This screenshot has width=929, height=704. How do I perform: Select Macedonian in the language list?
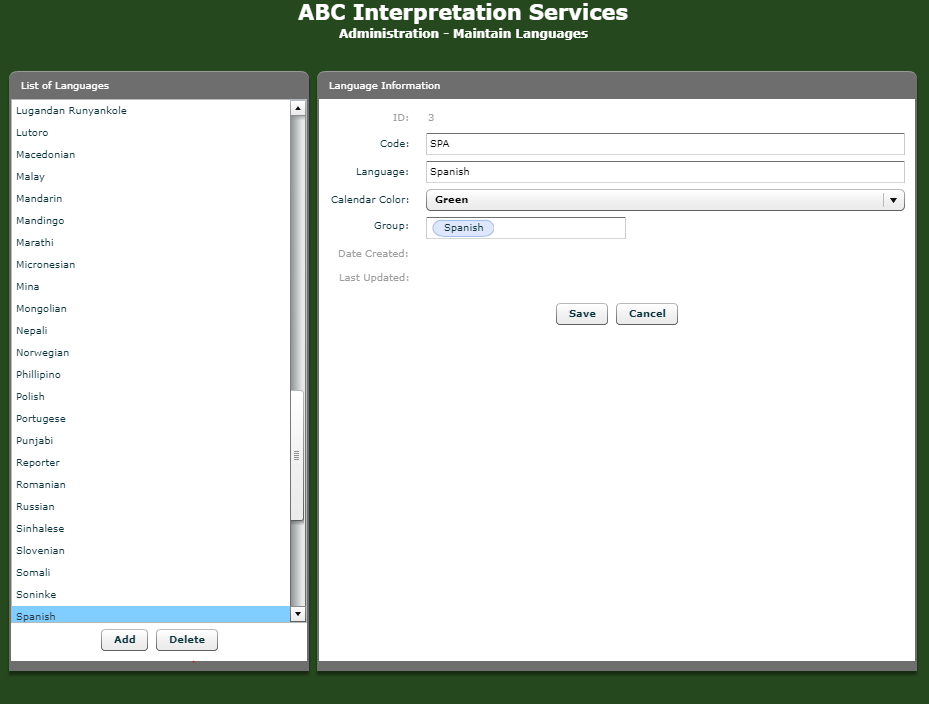151,155
